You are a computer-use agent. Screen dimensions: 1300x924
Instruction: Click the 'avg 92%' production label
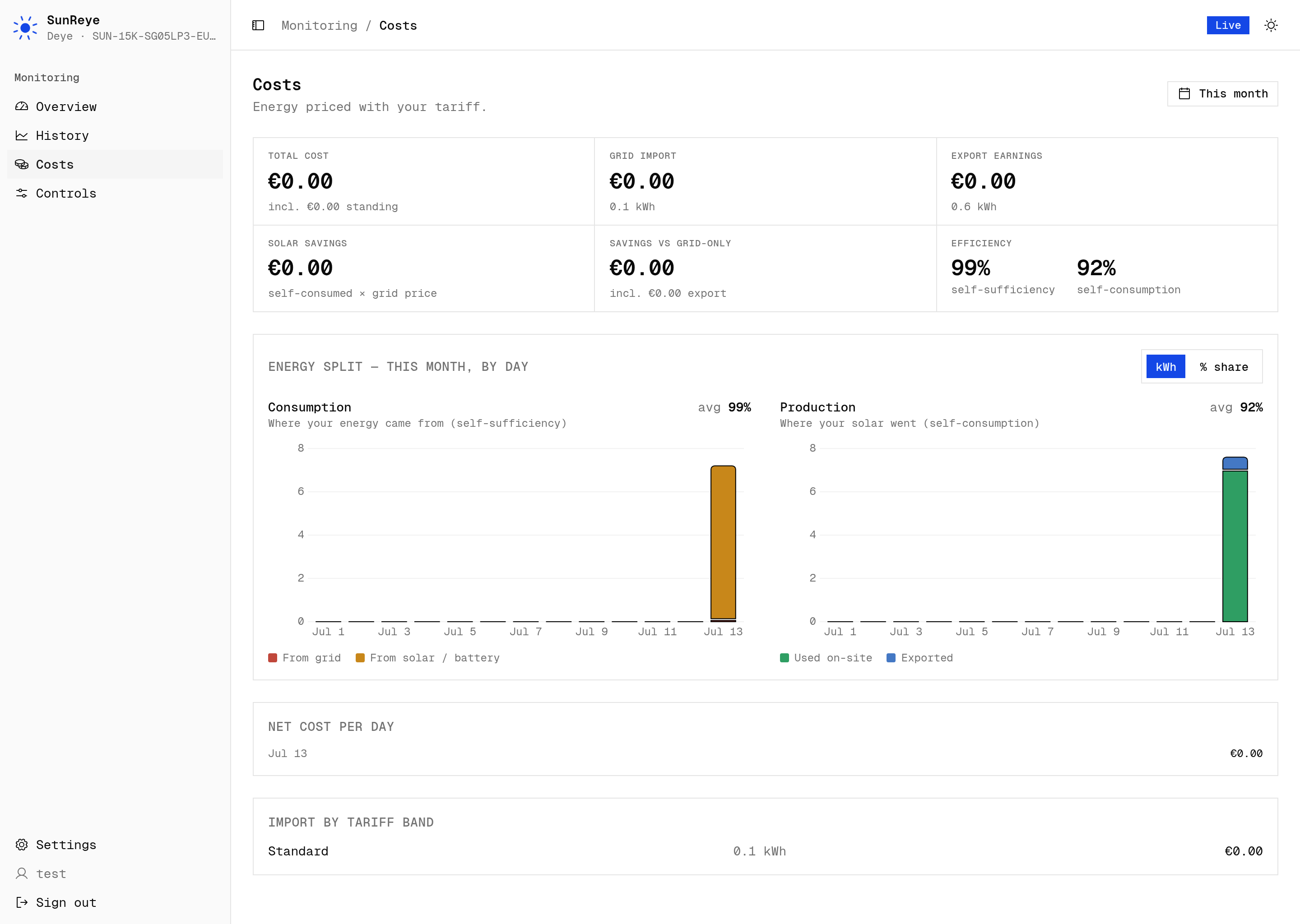click(x=1236, y=407)
